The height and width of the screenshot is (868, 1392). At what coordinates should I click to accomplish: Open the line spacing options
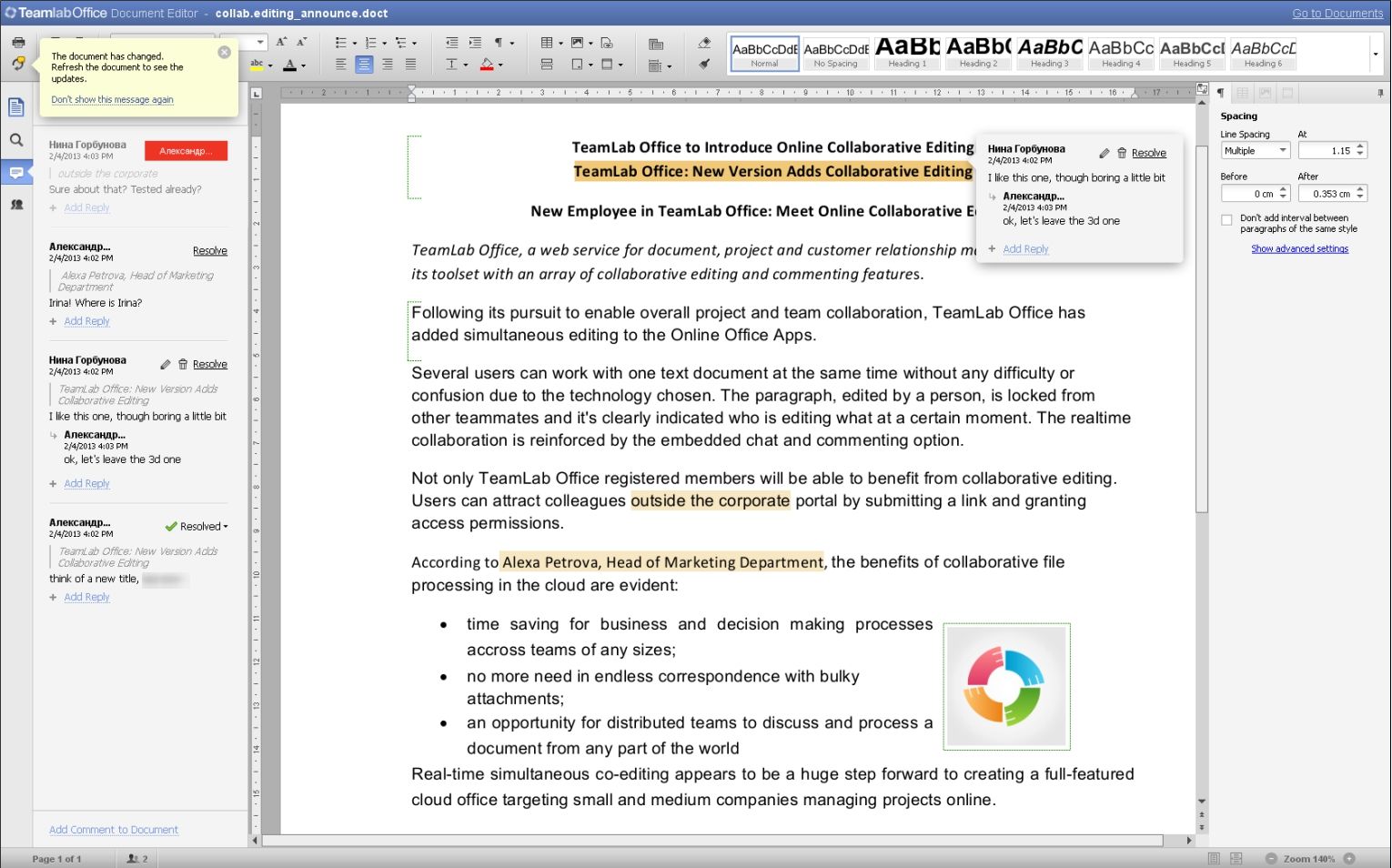[452, 65]
